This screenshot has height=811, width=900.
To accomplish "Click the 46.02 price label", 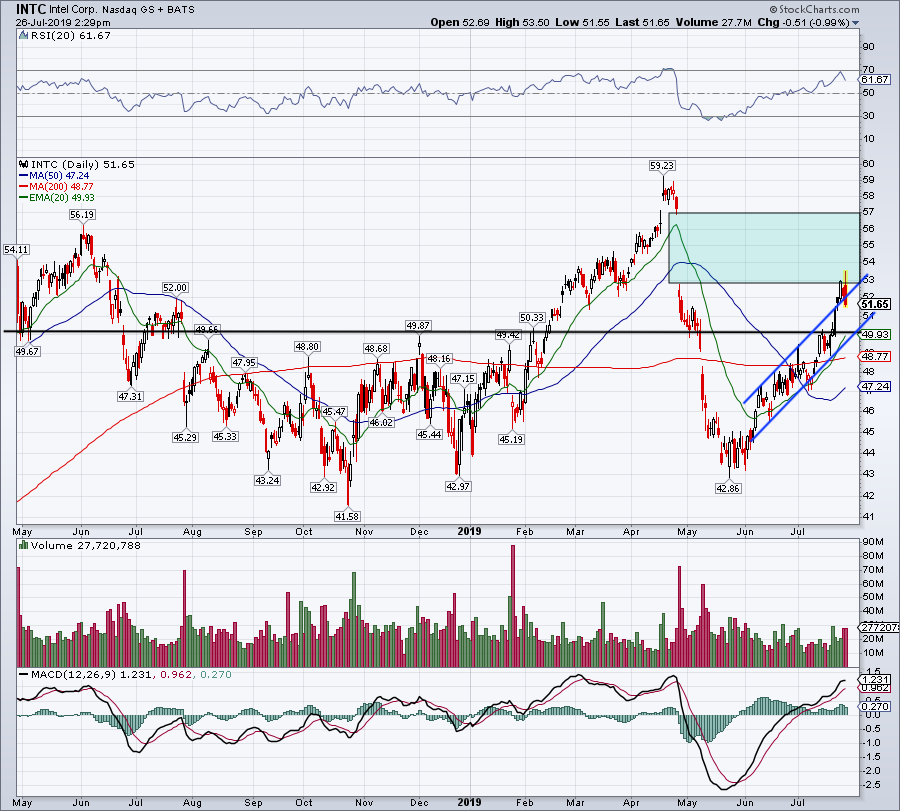I will 381,422.
